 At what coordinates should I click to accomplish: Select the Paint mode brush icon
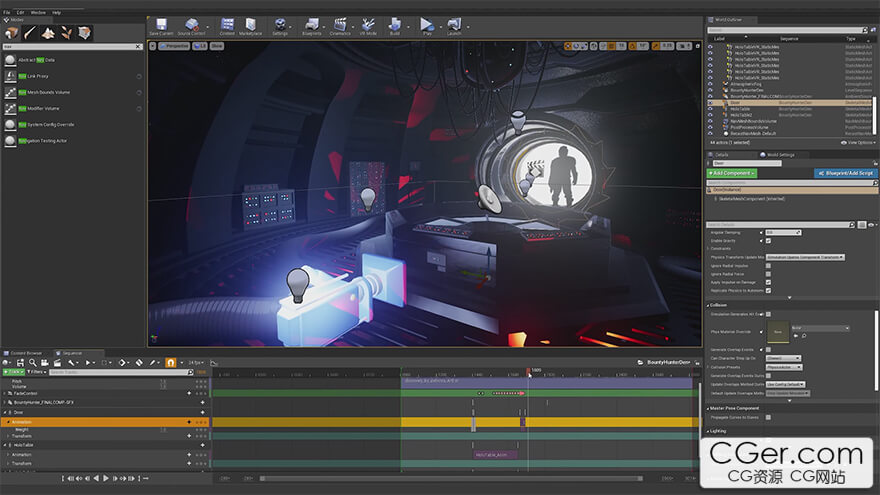tap(30, 33)
